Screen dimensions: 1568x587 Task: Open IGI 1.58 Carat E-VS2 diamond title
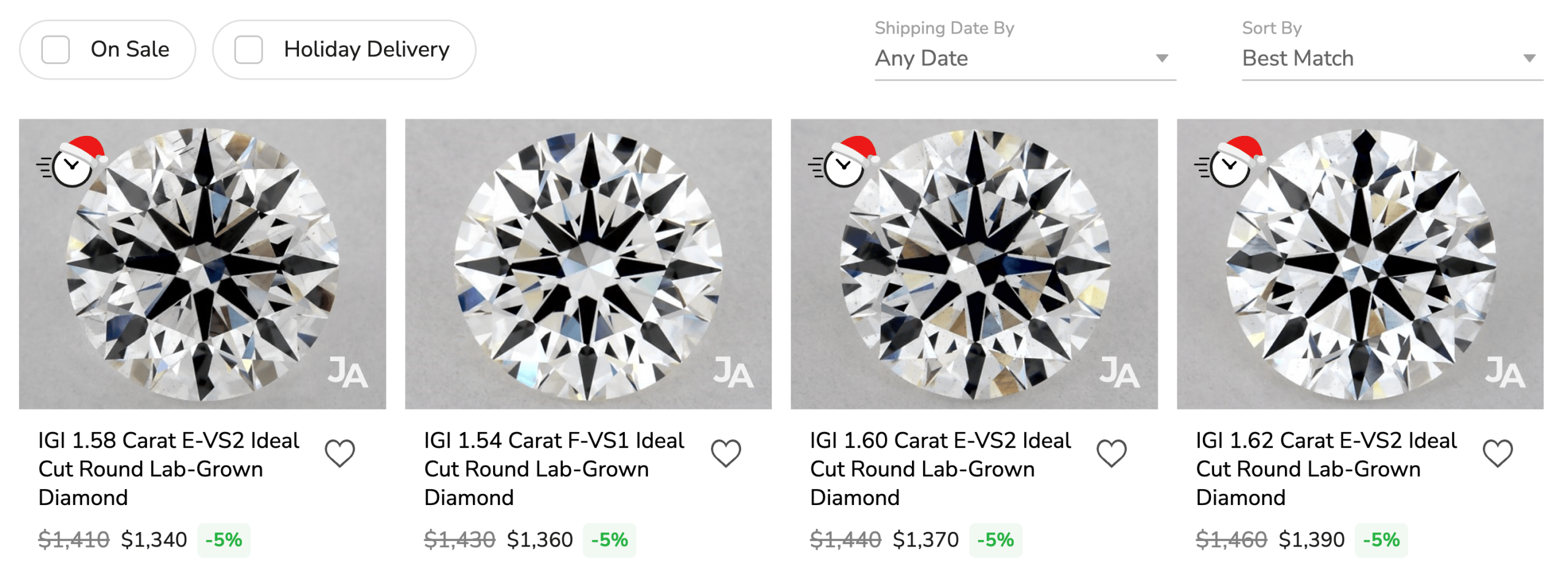pyautogui.click(x=168, y=469)
